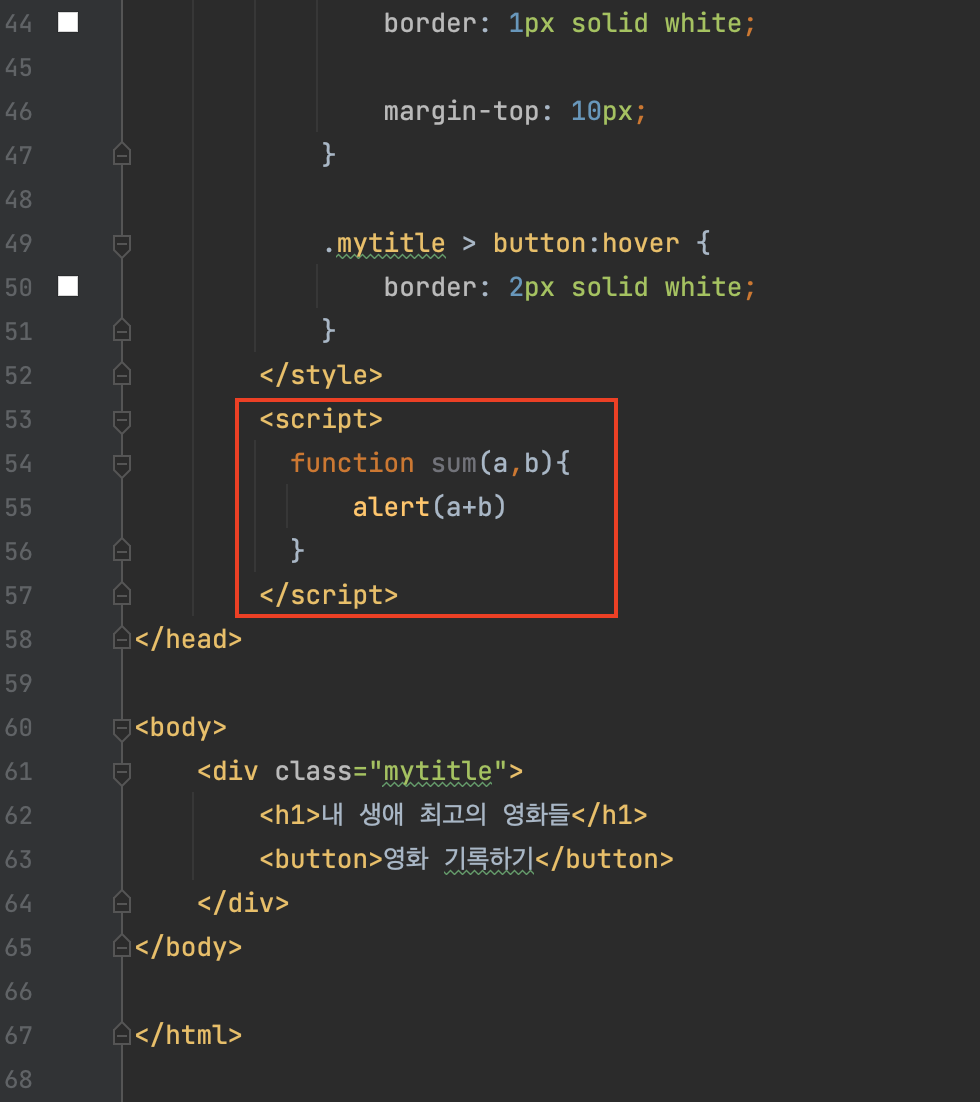Click the '</body>' closing tag
The width and height of the screenshot is (980, 1102).
pyautogui.click(x=188, y=947)
